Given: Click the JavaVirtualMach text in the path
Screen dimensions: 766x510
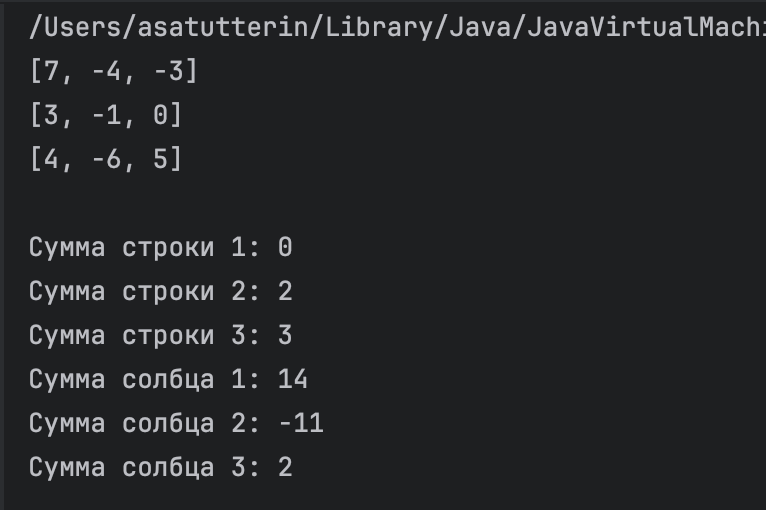Looking at the screenshot, I should coord(646,27).
